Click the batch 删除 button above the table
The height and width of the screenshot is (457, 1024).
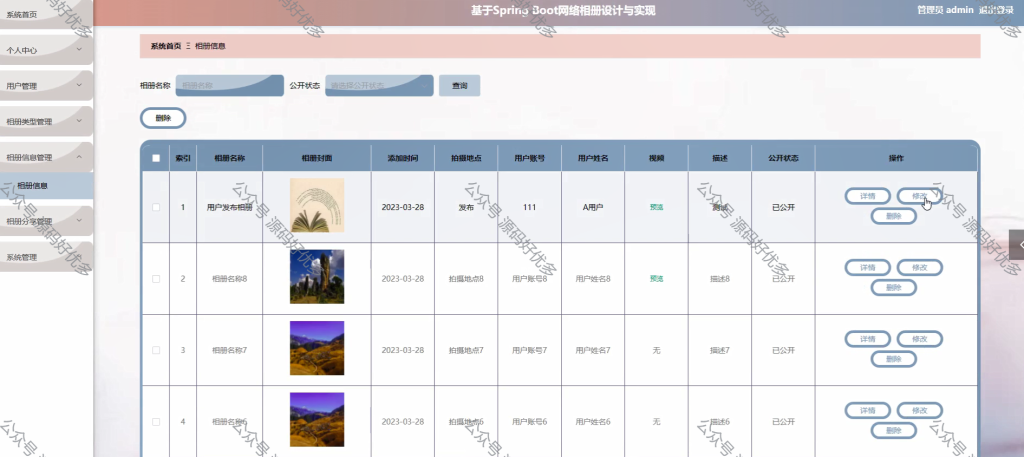pos(163,118)
